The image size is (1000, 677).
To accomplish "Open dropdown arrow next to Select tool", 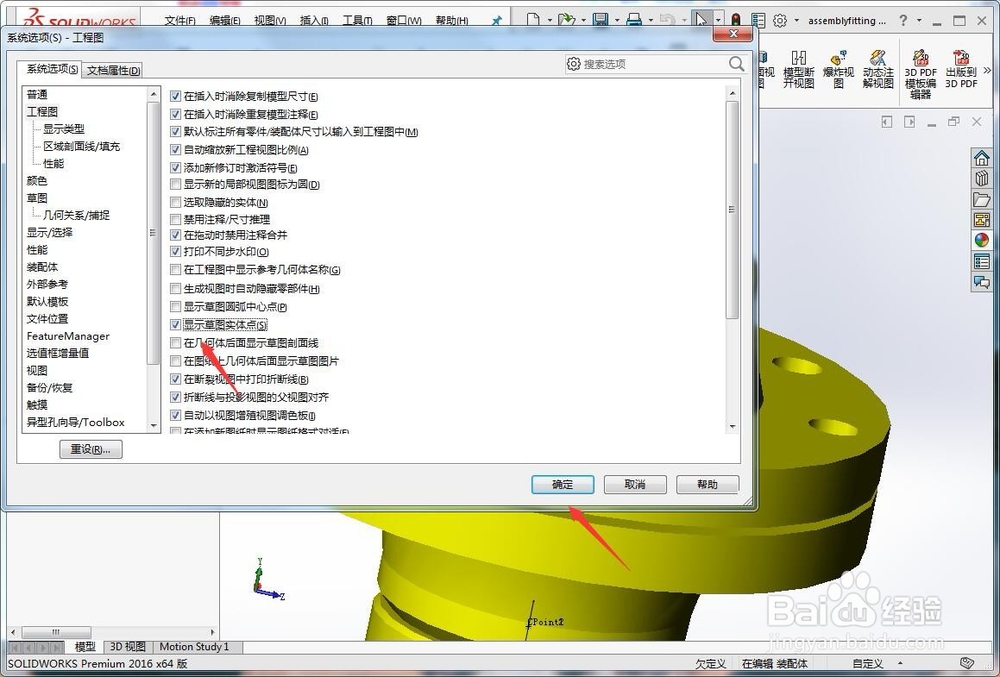I will coord(718,20).
